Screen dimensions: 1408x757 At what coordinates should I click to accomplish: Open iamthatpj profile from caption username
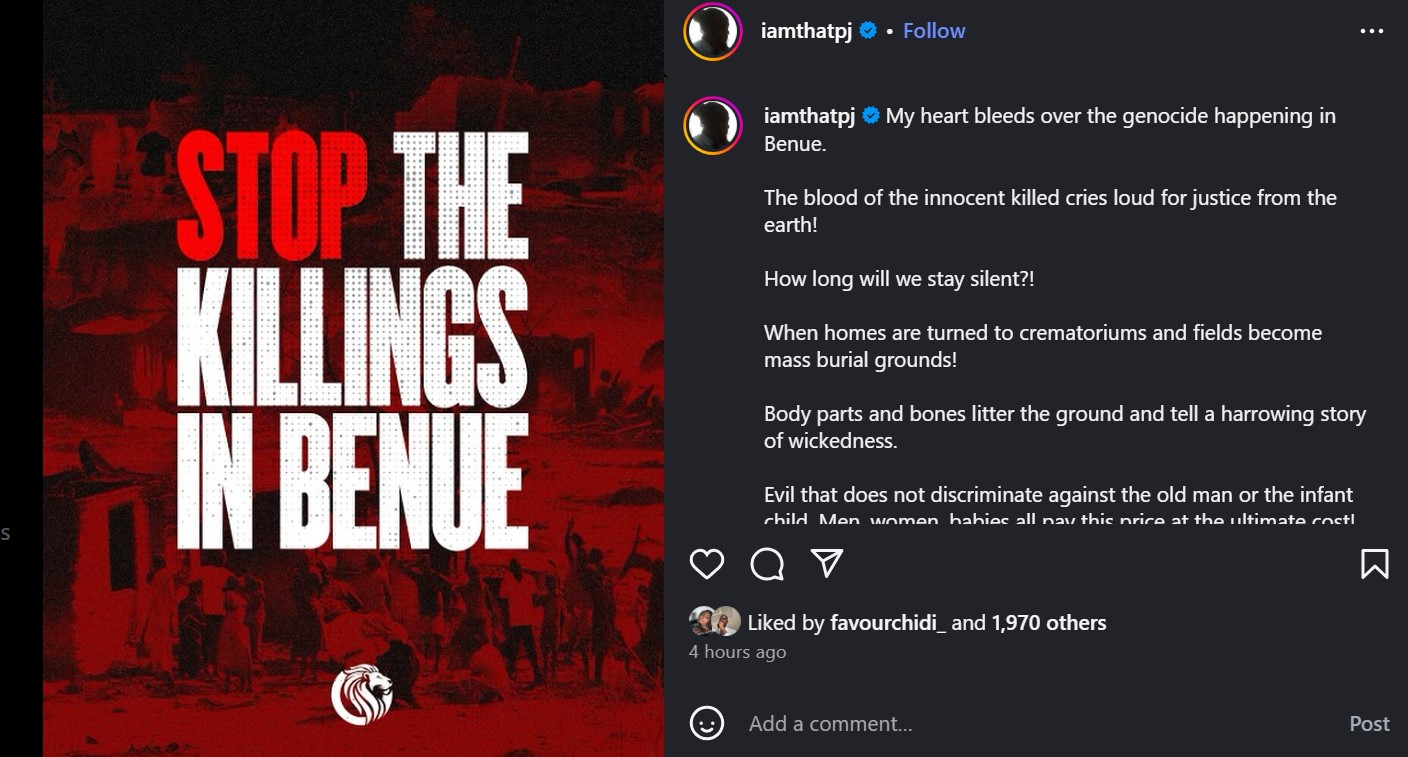point(810,116)
